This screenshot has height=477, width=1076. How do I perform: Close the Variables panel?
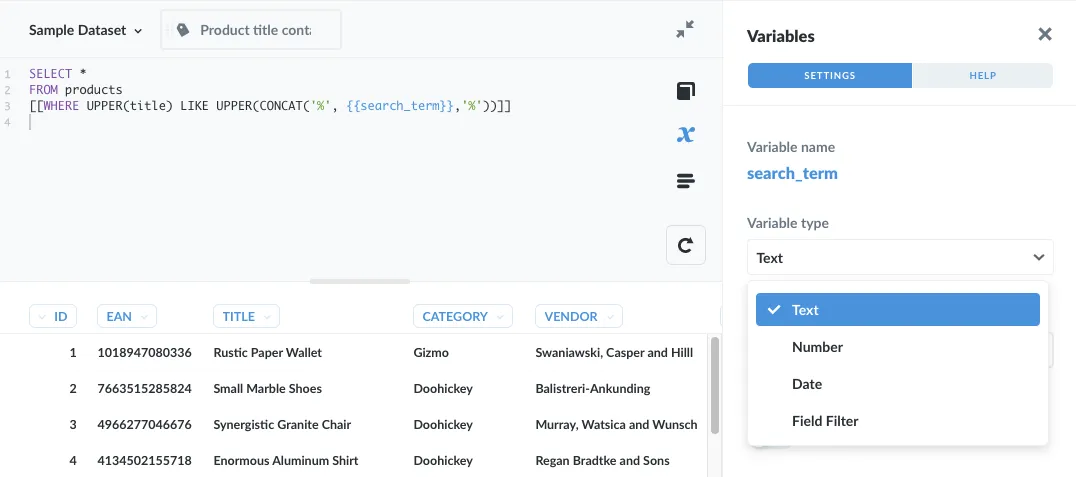pyautogui.click(x=1045, y=35)
